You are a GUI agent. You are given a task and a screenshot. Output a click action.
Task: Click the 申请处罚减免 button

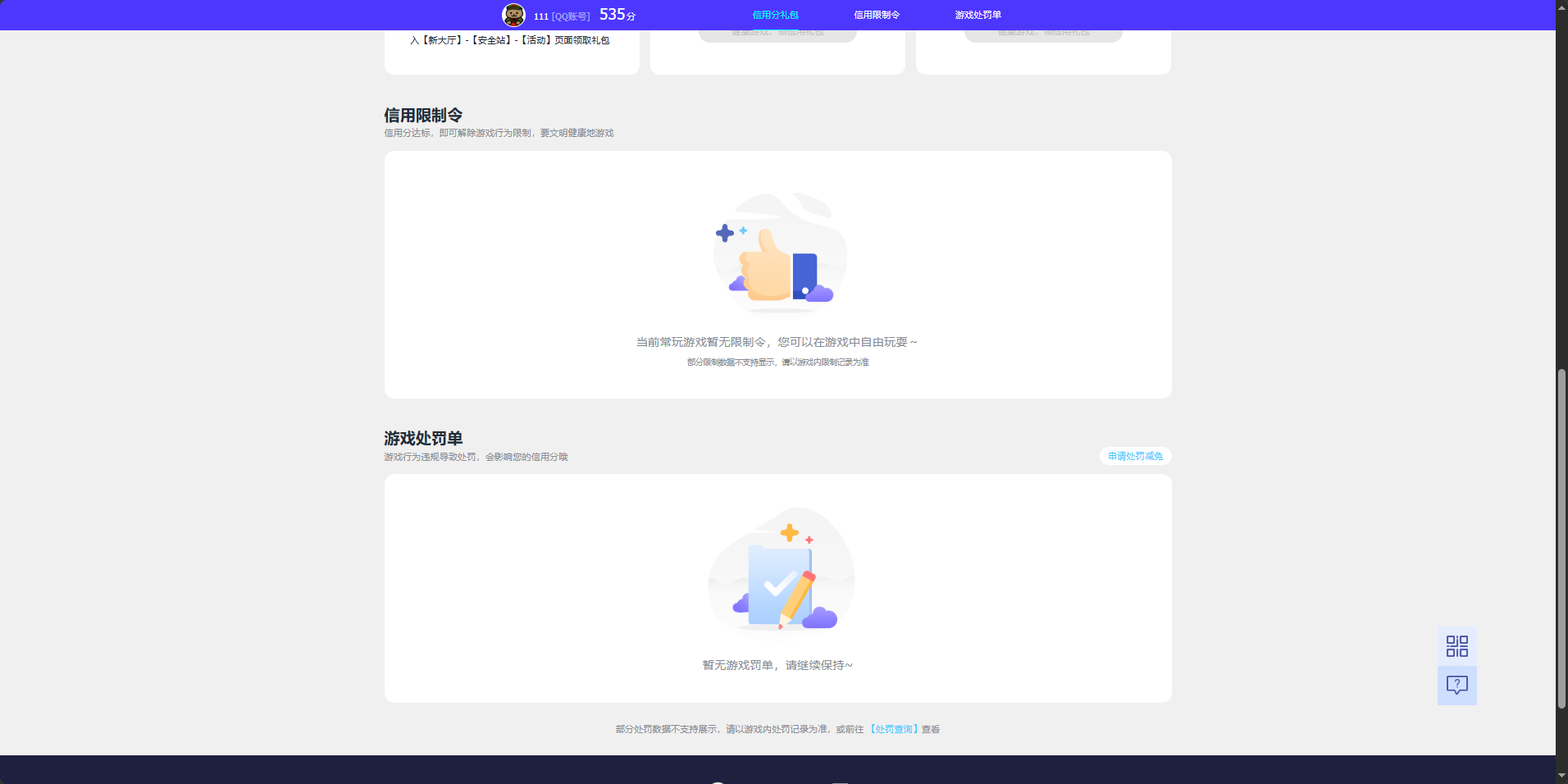click(1135, 456)
